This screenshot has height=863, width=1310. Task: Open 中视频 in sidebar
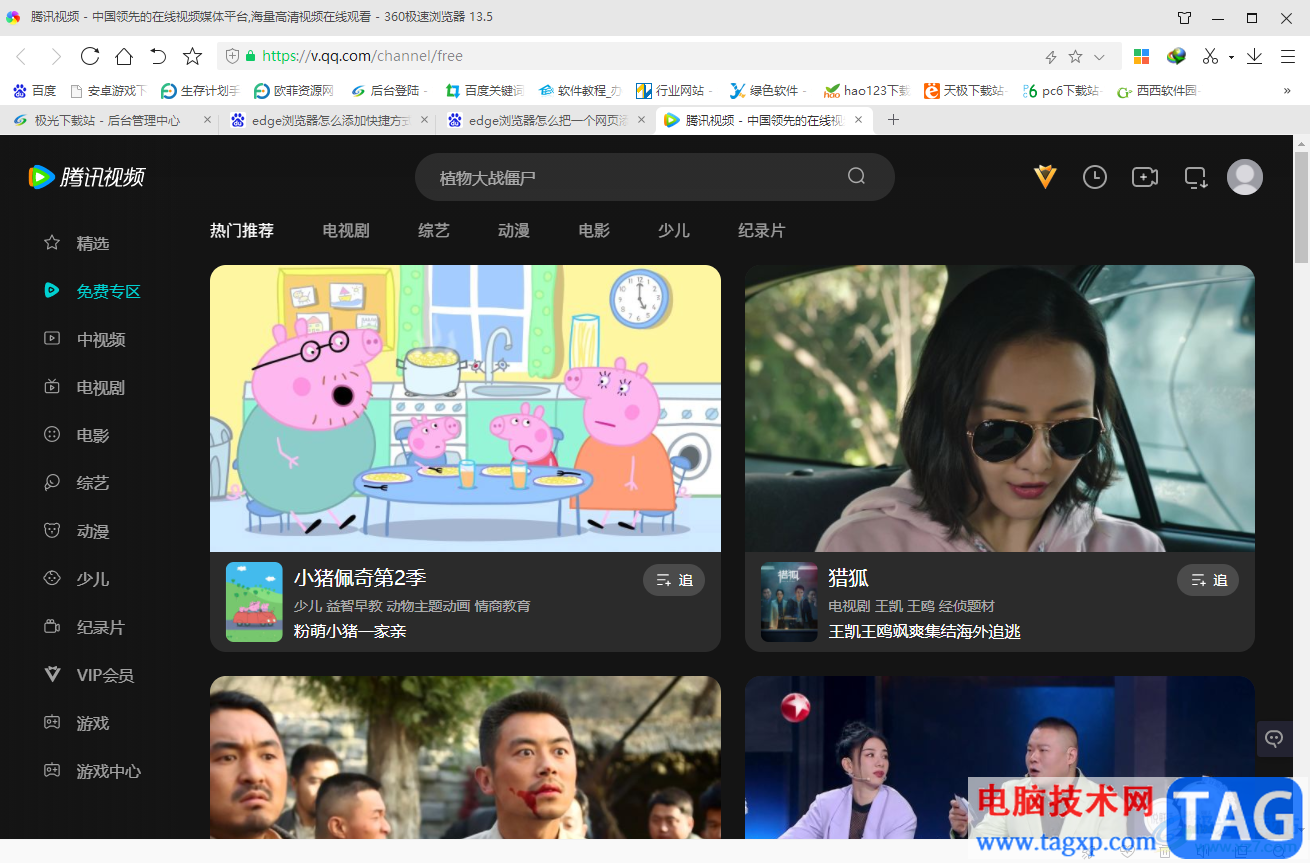(85, 339)
